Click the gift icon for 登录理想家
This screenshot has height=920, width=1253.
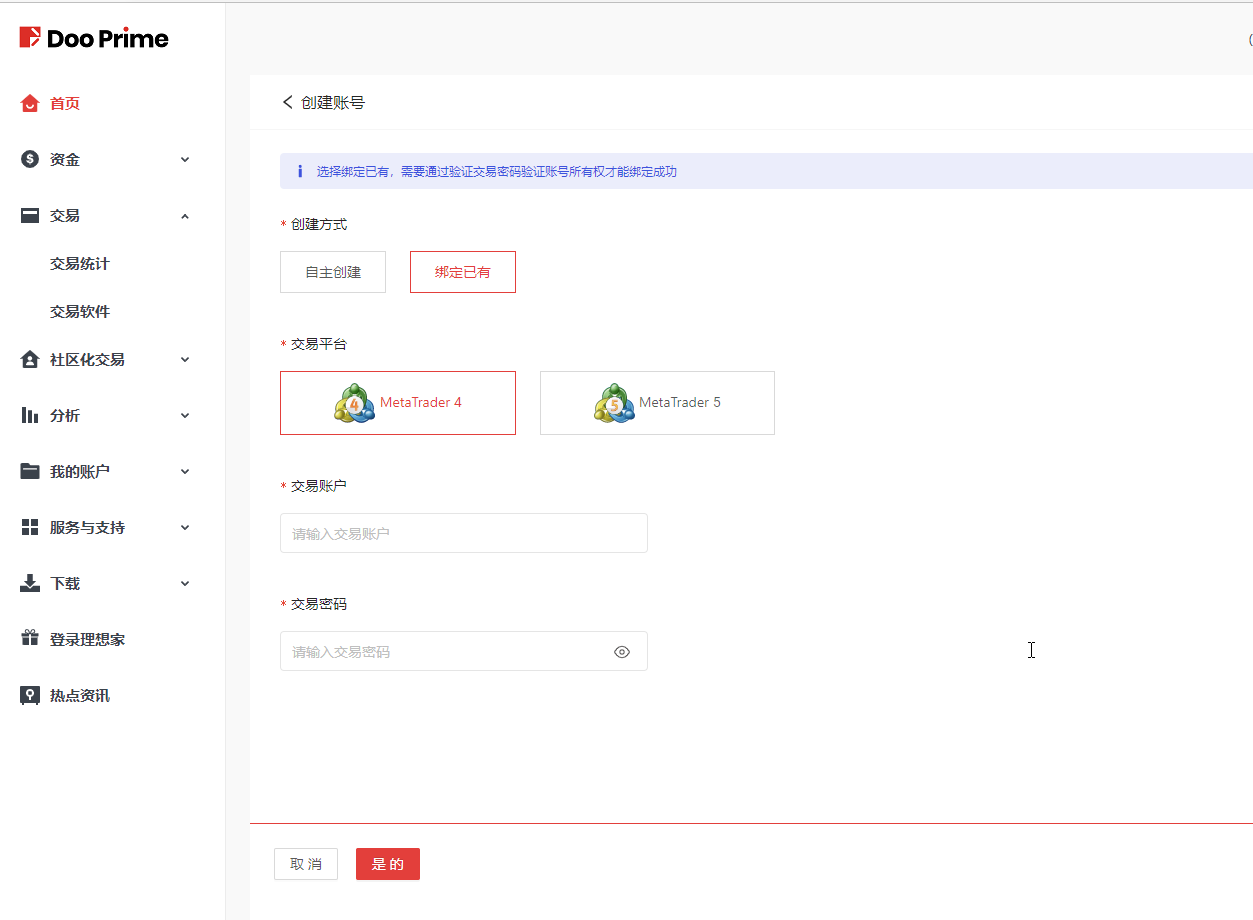click(30, 639)
